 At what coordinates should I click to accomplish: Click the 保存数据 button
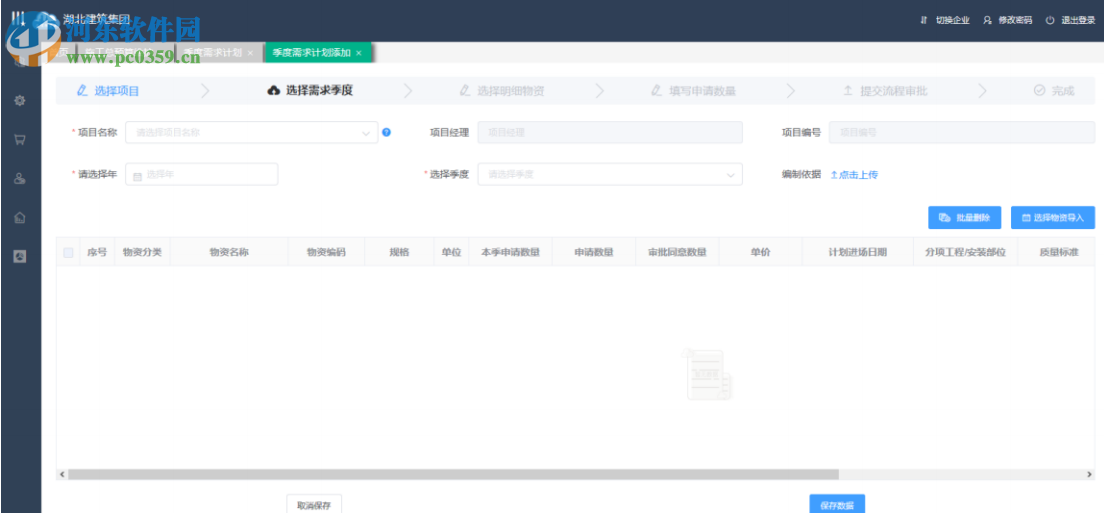pos(837,505)
